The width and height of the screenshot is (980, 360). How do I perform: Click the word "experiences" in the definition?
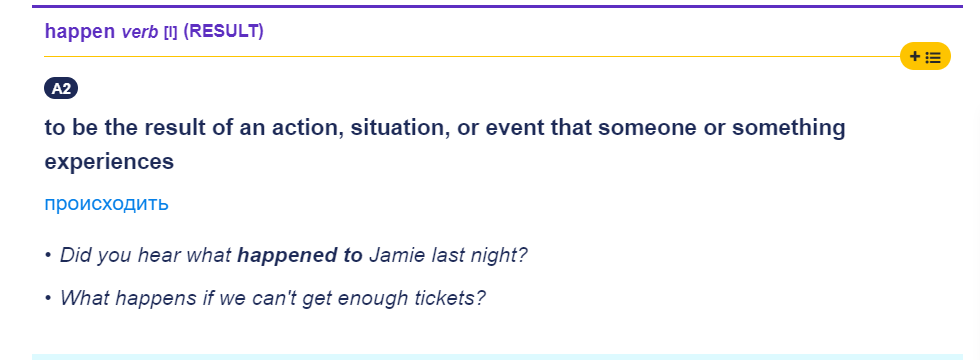pos(109,162)
